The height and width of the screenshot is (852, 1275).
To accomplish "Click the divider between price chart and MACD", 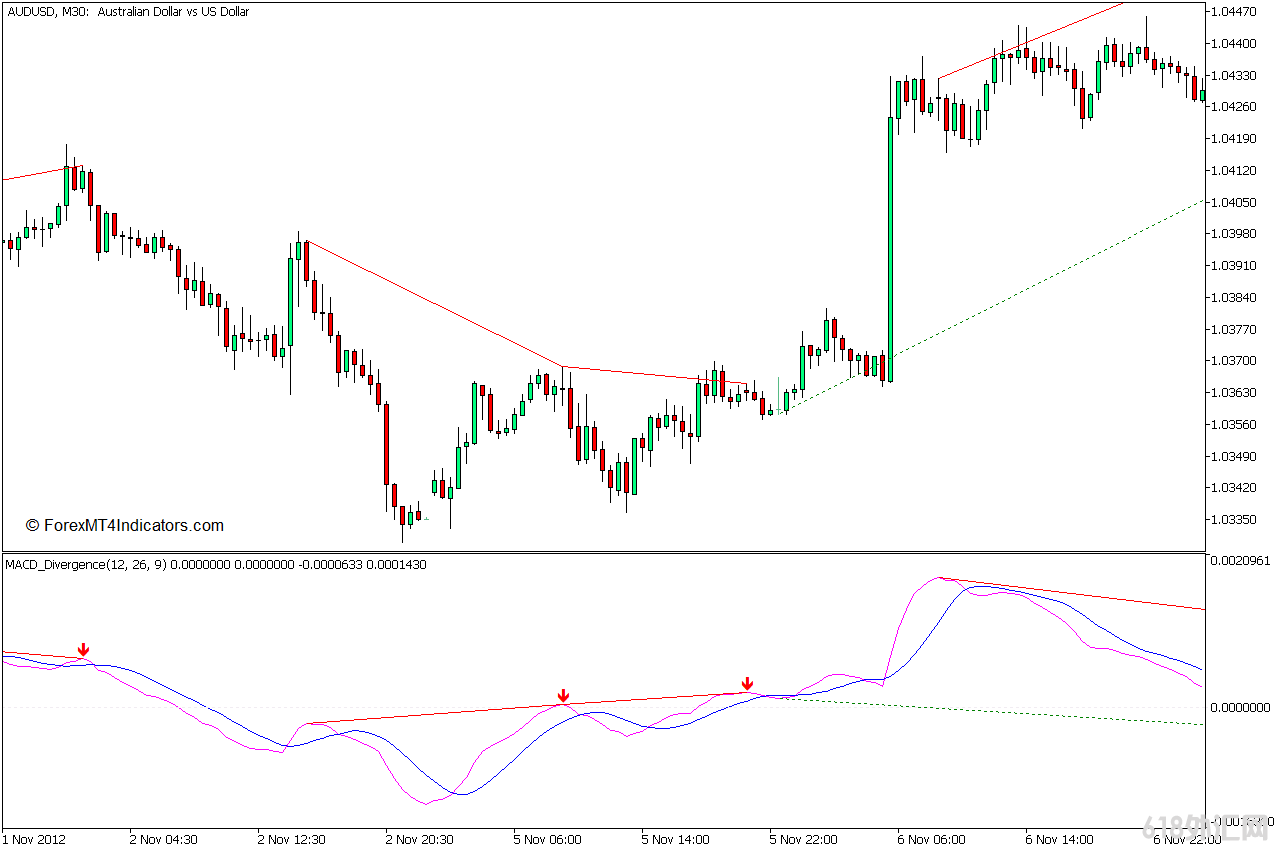I will (600, 552).
